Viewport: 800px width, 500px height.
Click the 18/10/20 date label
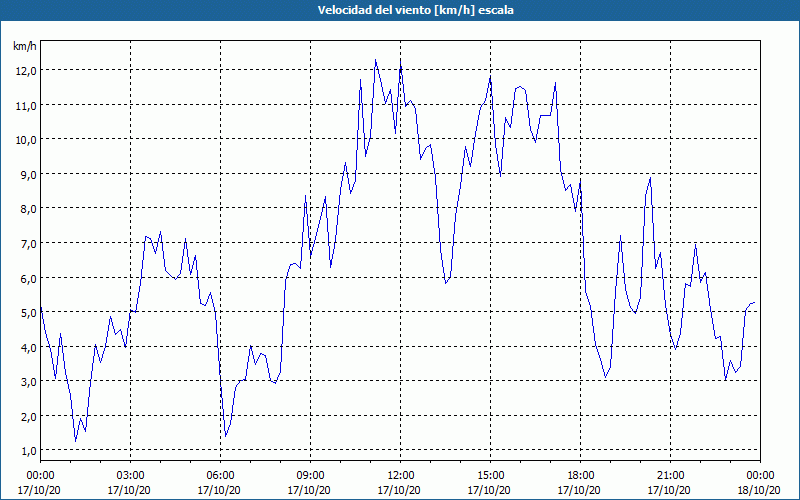pos(760,490)
